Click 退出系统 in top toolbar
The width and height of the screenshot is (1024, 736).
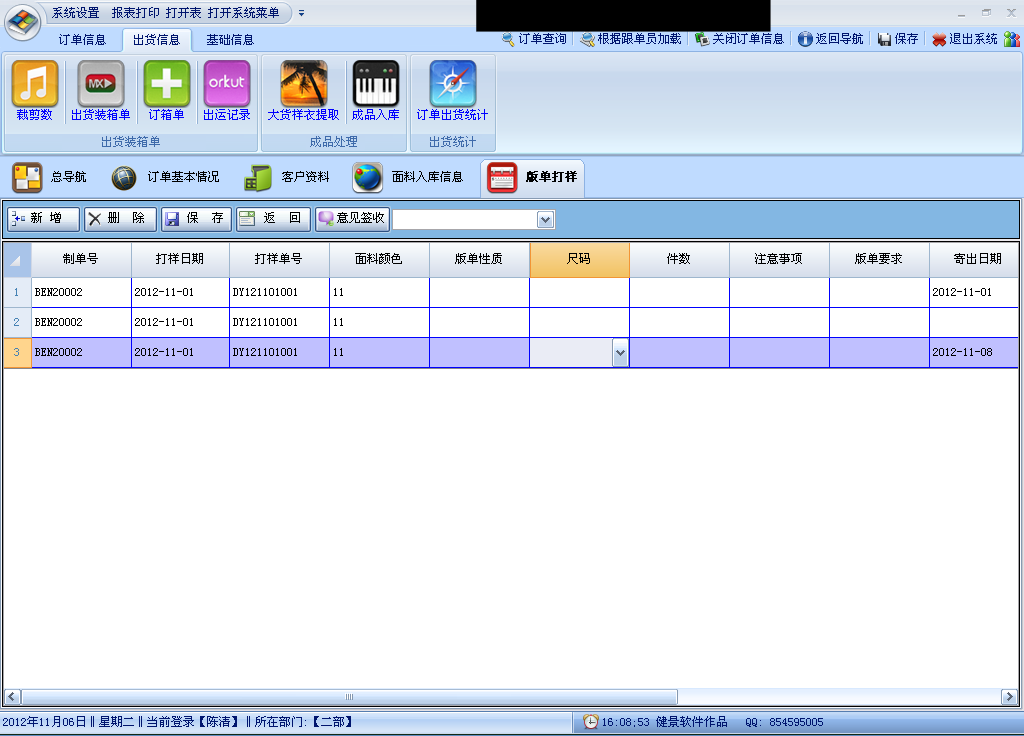pos(965,39)
